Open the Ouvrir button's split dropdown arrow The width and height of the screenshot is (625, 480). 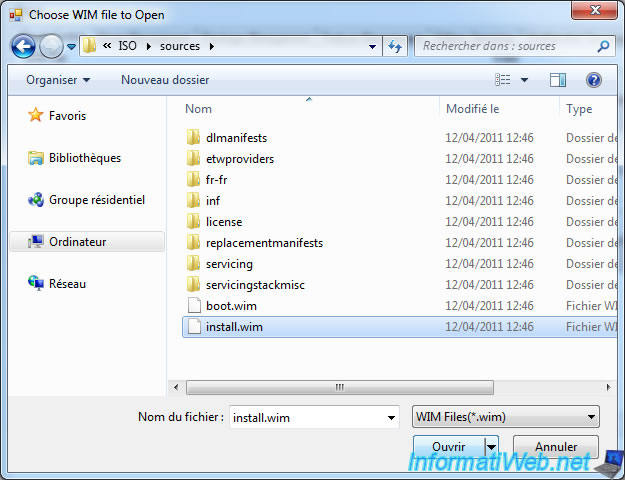[491, 447]
